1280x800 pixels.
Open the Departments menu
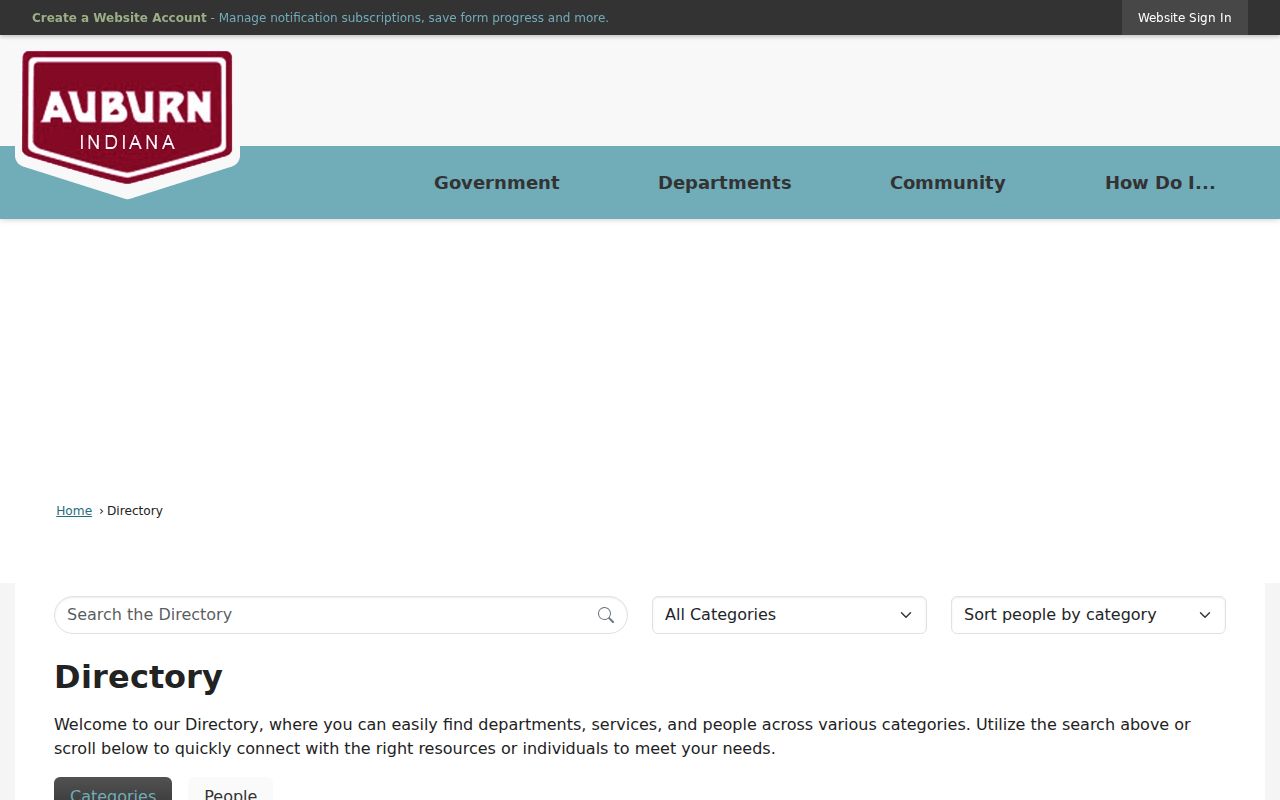724,183
